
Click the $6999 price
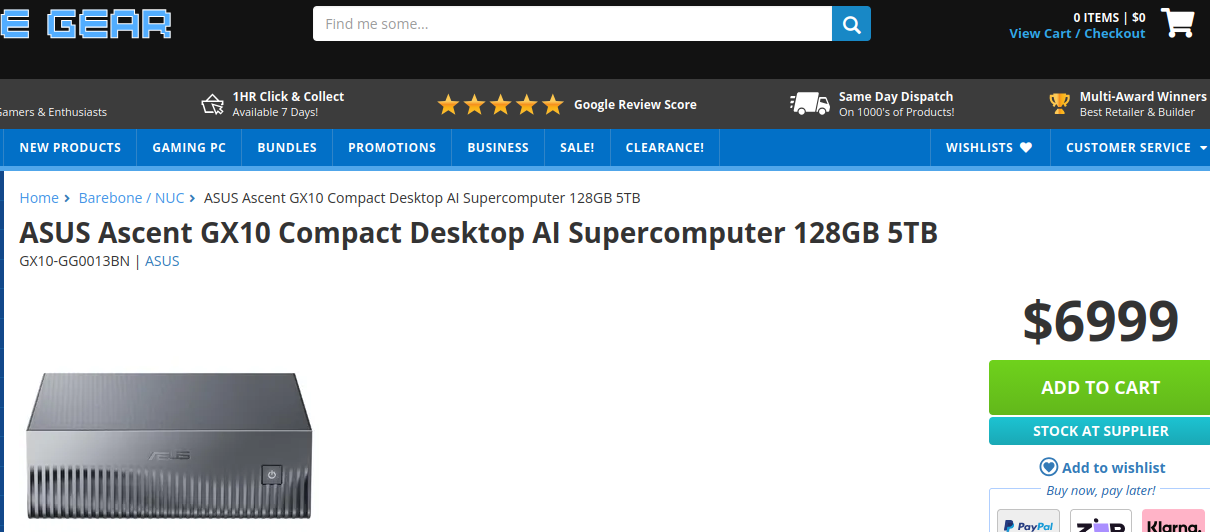[1100, 321]
